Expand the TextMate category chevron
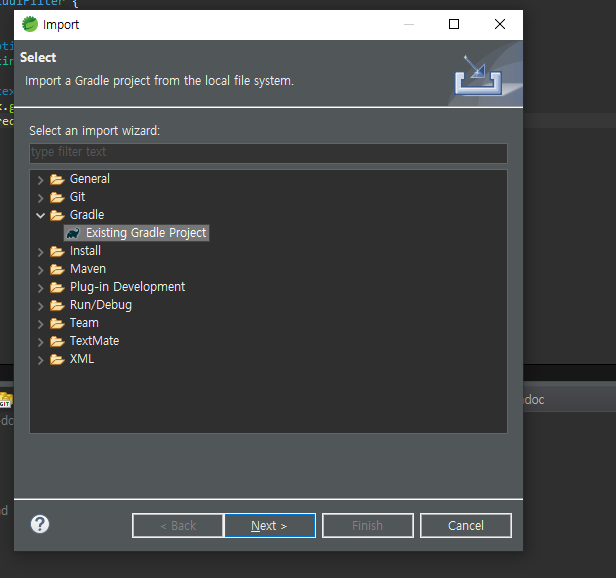Screen dimensions: 616x578 [x=40, y=342]
